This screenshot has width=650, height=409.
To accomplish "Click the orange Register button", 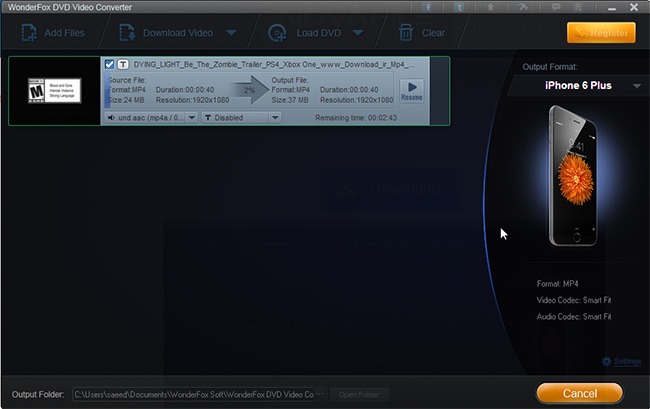I will [x=600, y=32].
